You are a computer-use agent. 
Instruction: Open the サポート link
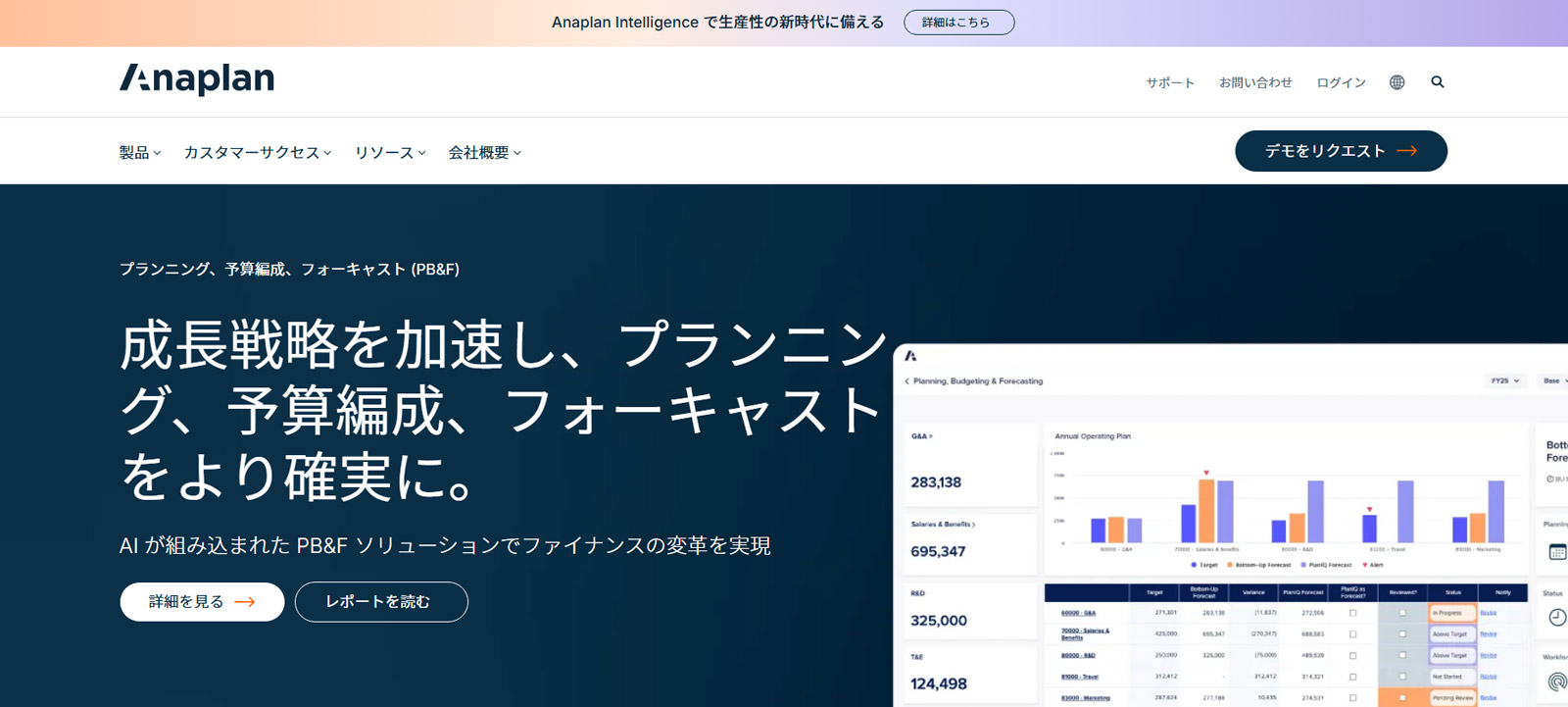point(1170,83)
